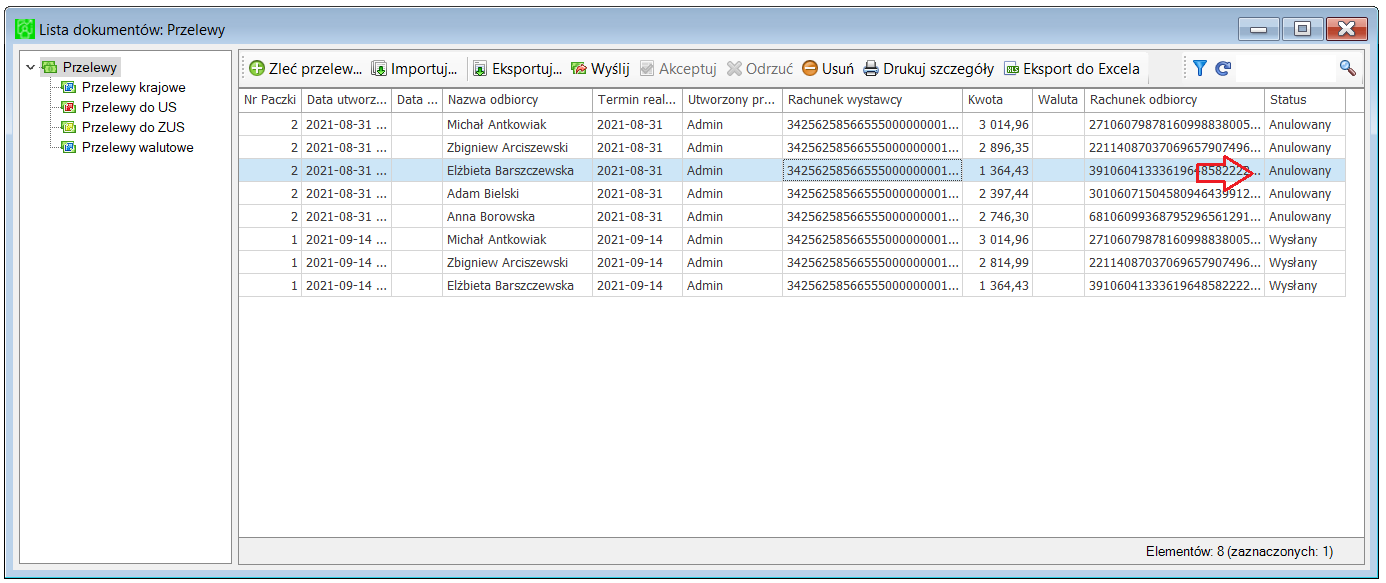Sort by the Nr Paczki column header
The height and width of the screenshot is (583, 1386).
270,100
